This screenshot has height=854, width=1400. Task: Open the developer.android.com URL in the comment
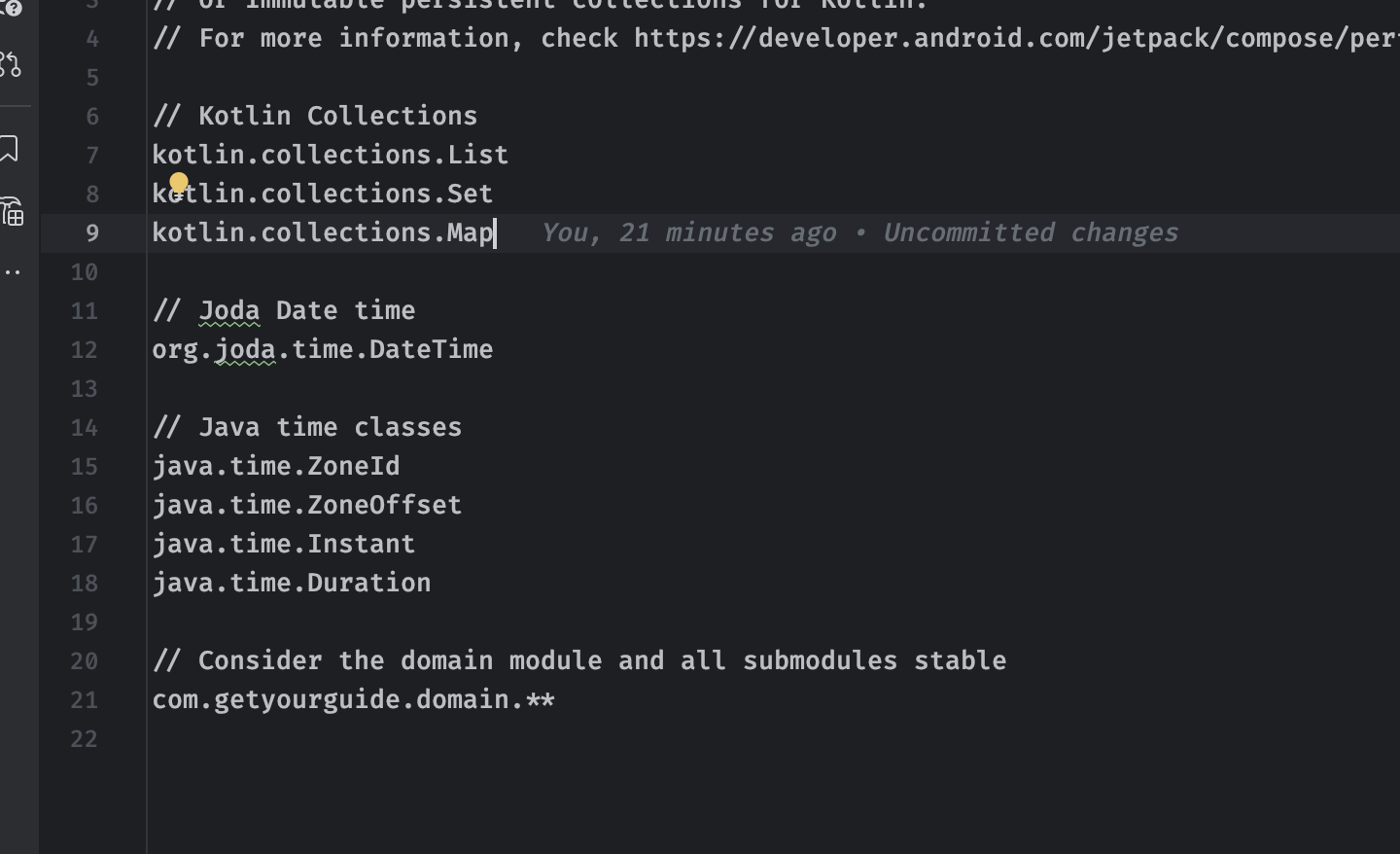point(1011,38)
